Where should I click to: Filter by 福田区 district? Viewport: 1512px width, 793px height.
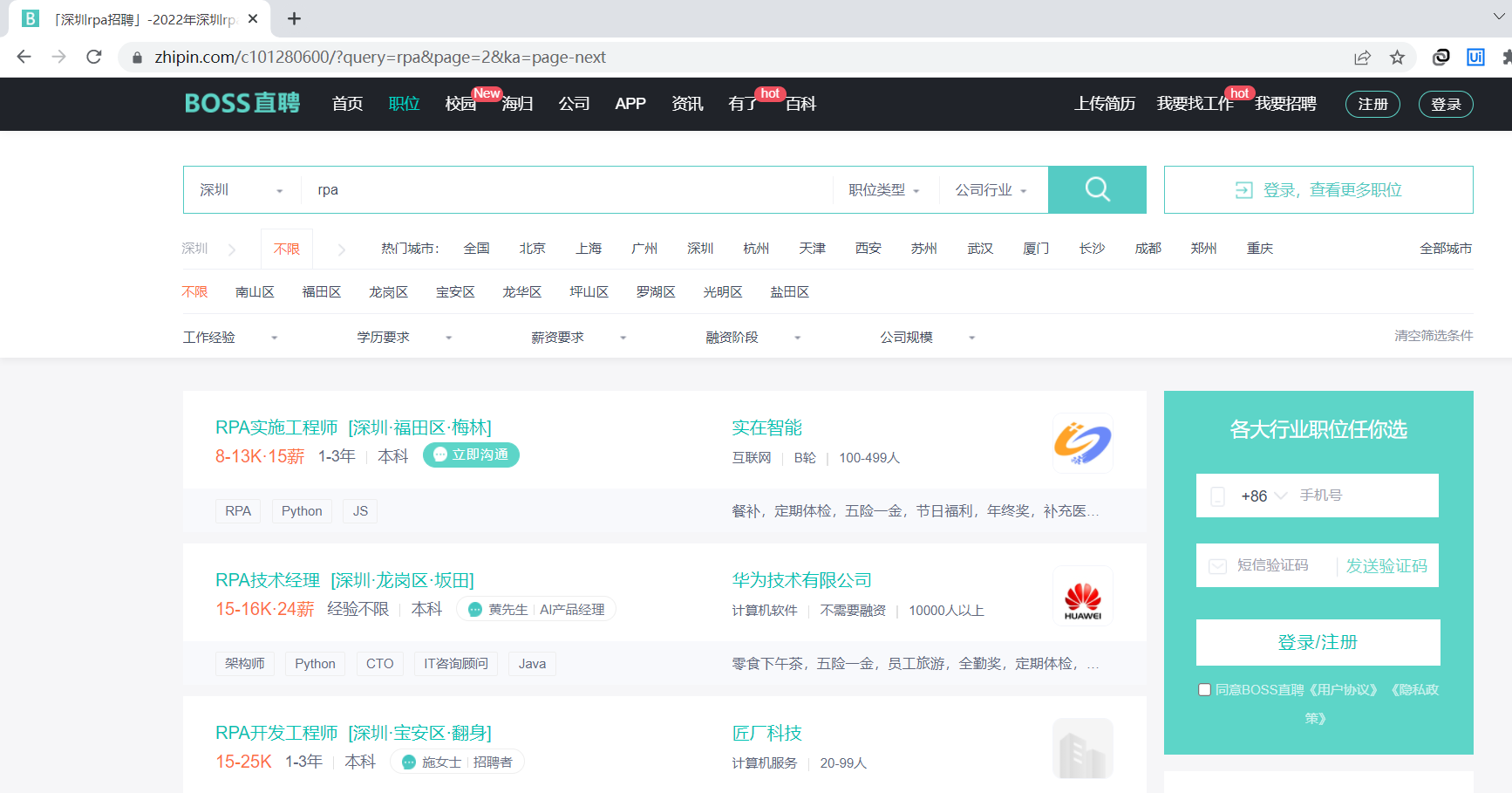pos(322,292)
